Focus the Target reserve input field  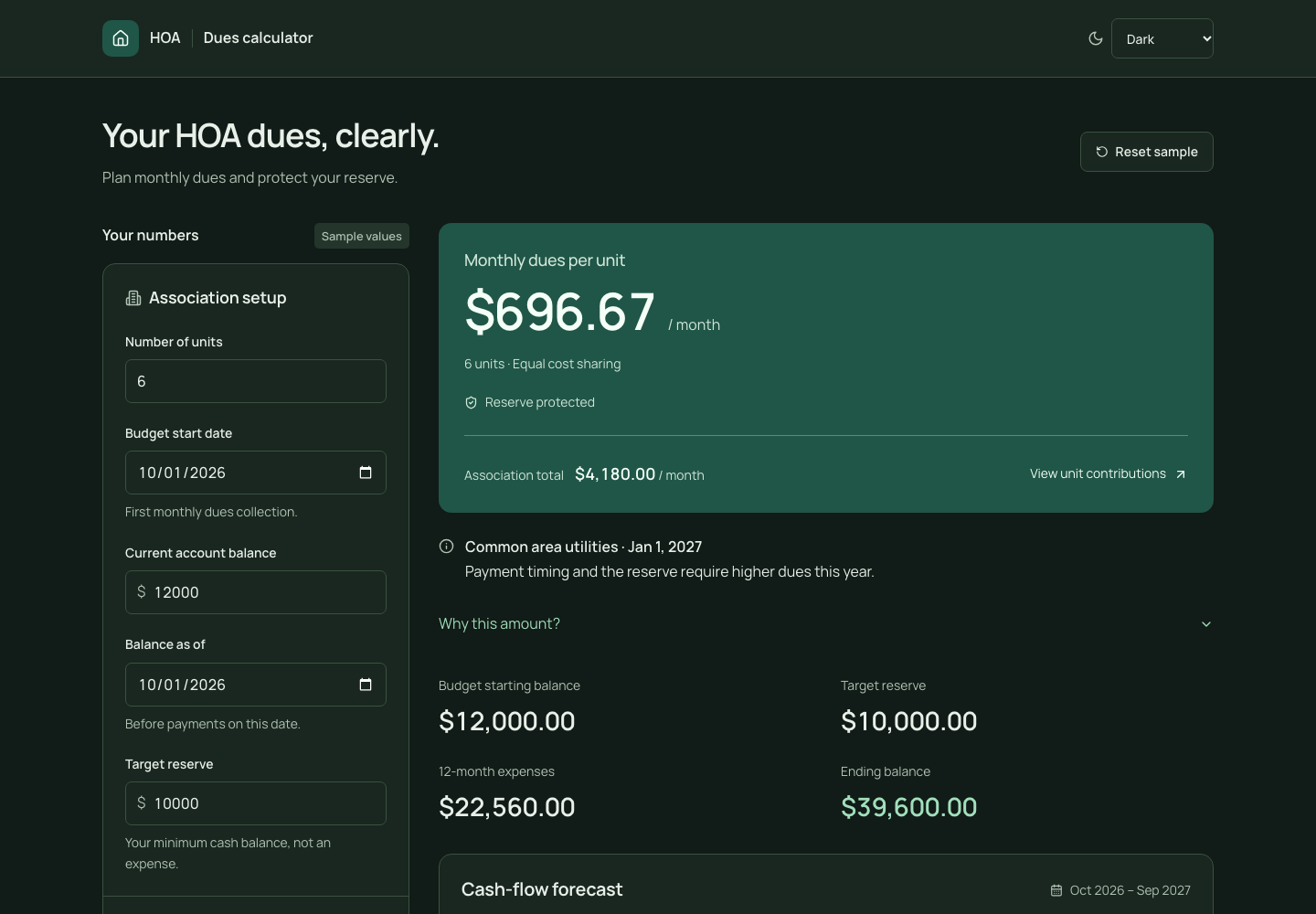click(x=256, y=803)
